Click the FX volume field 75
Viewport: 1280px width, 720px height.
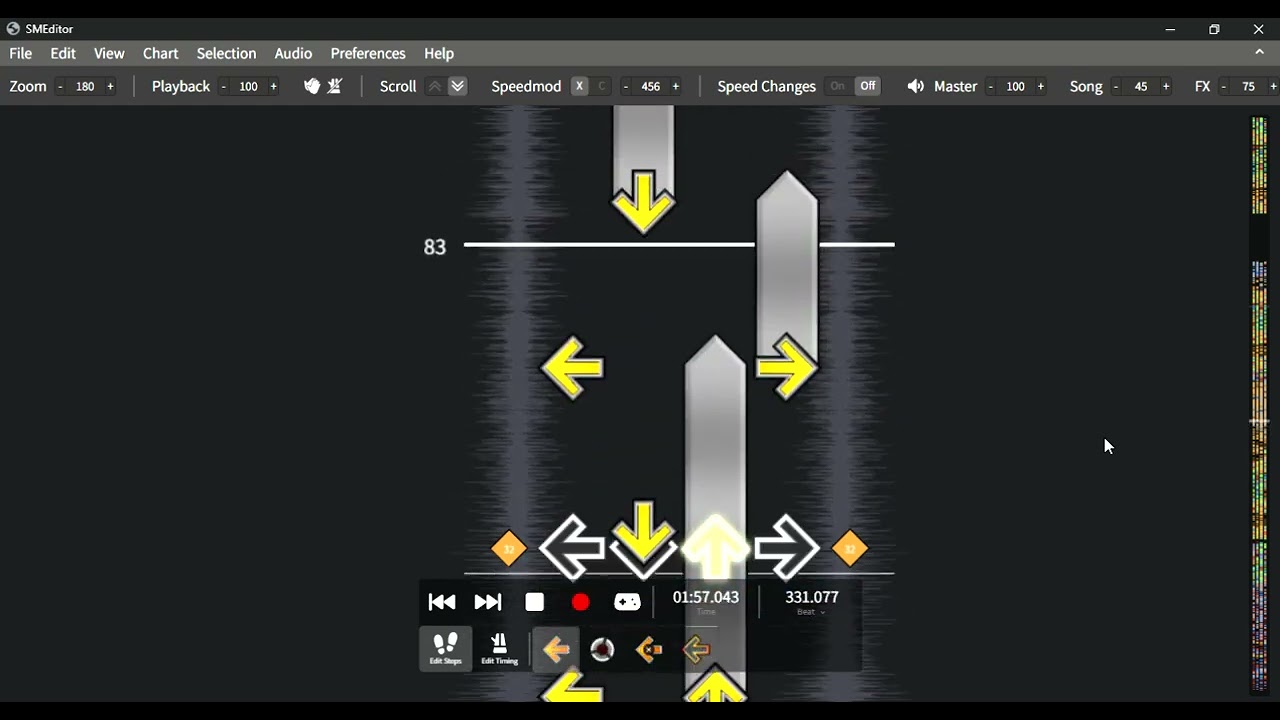[x=1248, y=86]
